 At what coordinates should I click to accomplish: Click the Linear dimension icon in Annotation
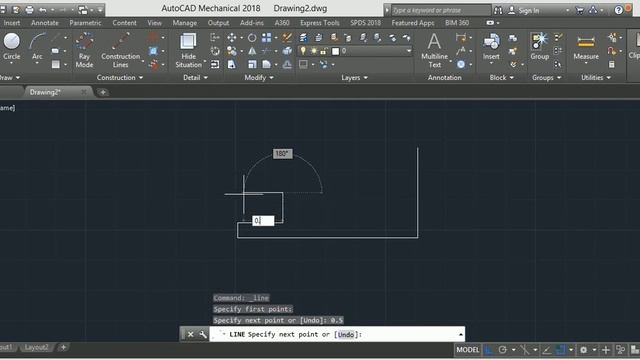point(461,38)
